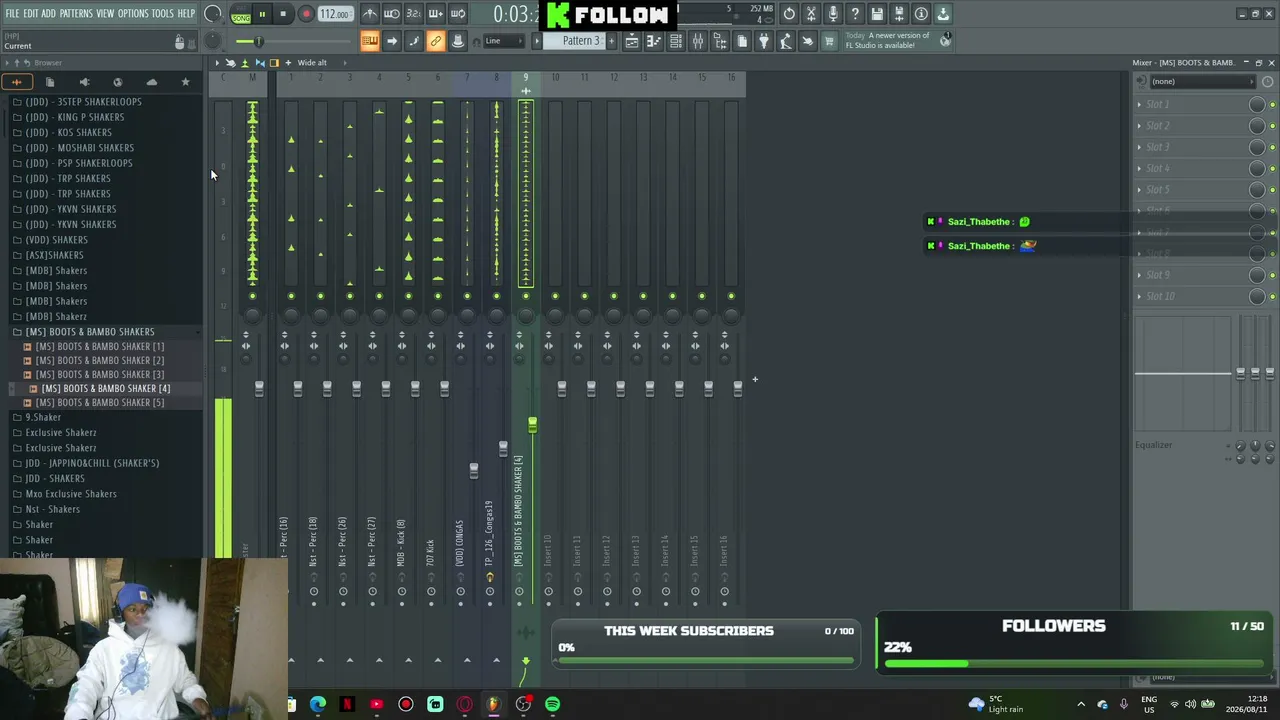Click the microphone recording icon

833,14
